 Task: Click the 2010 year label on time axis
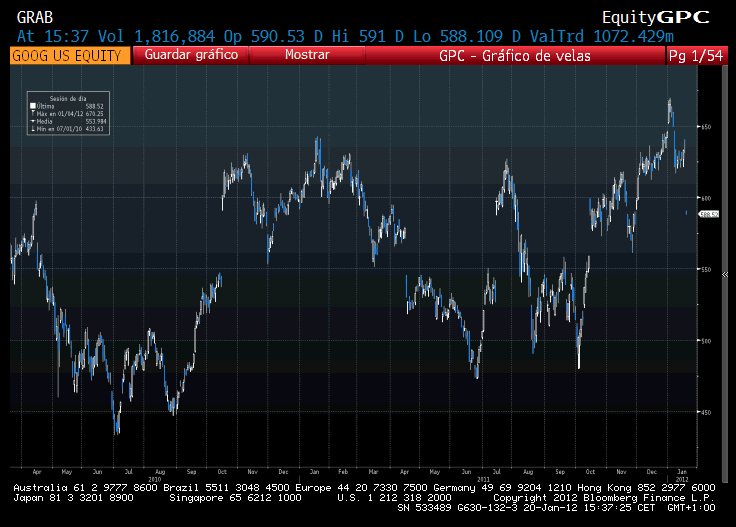point(154,479)
